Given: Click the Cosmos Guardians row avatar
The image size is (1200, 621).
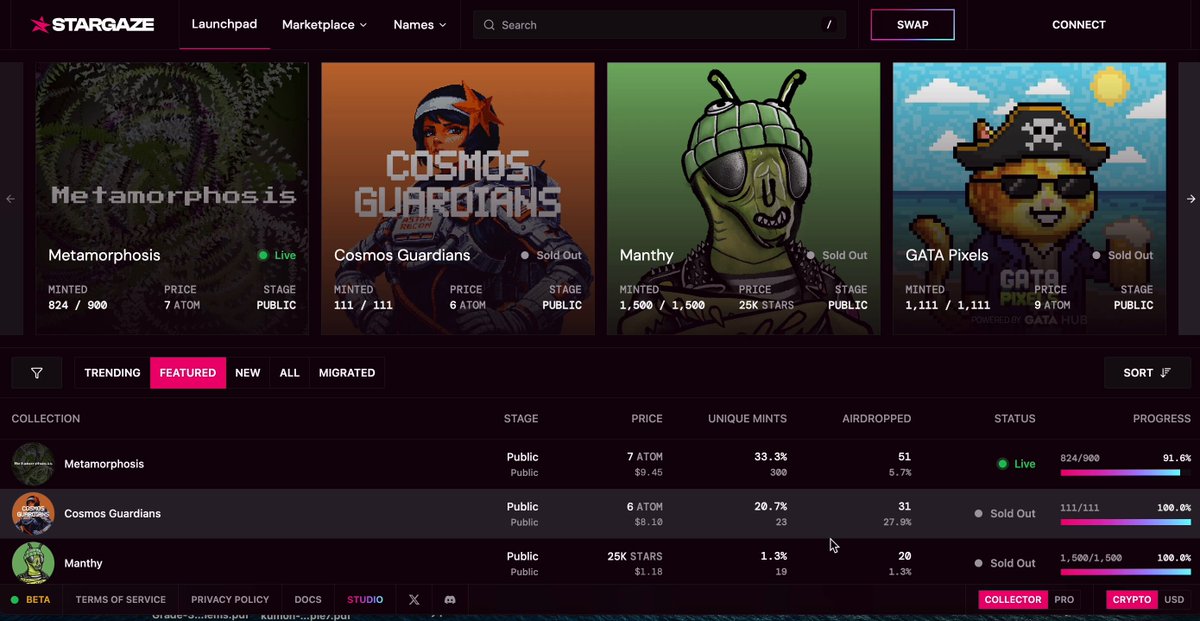Looking at the screenshot, I should click(33, 514).
